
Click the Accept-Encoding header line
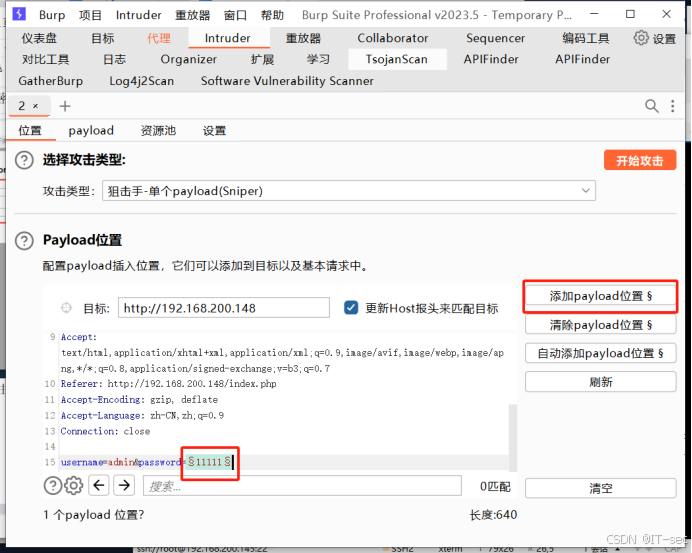coord(139,399)
